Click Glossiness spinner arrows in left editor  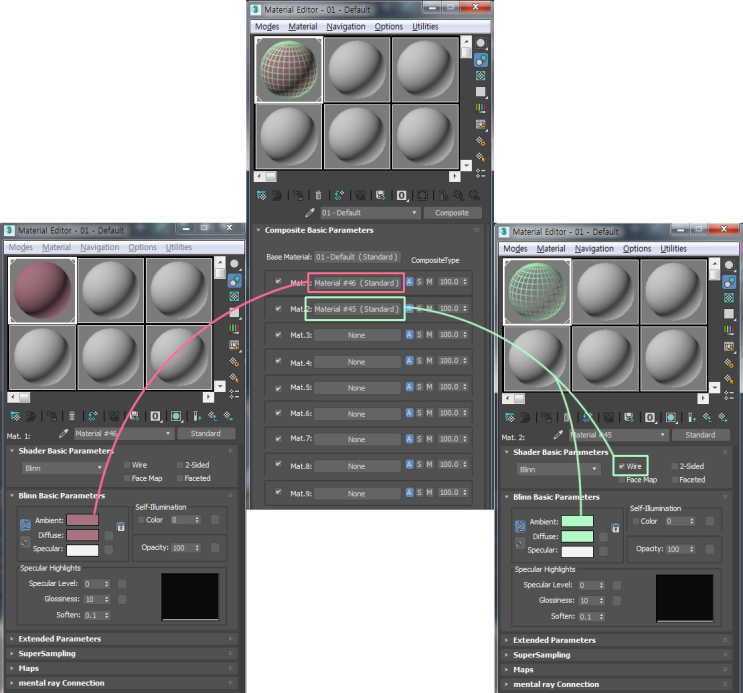[x=107, y=600]
